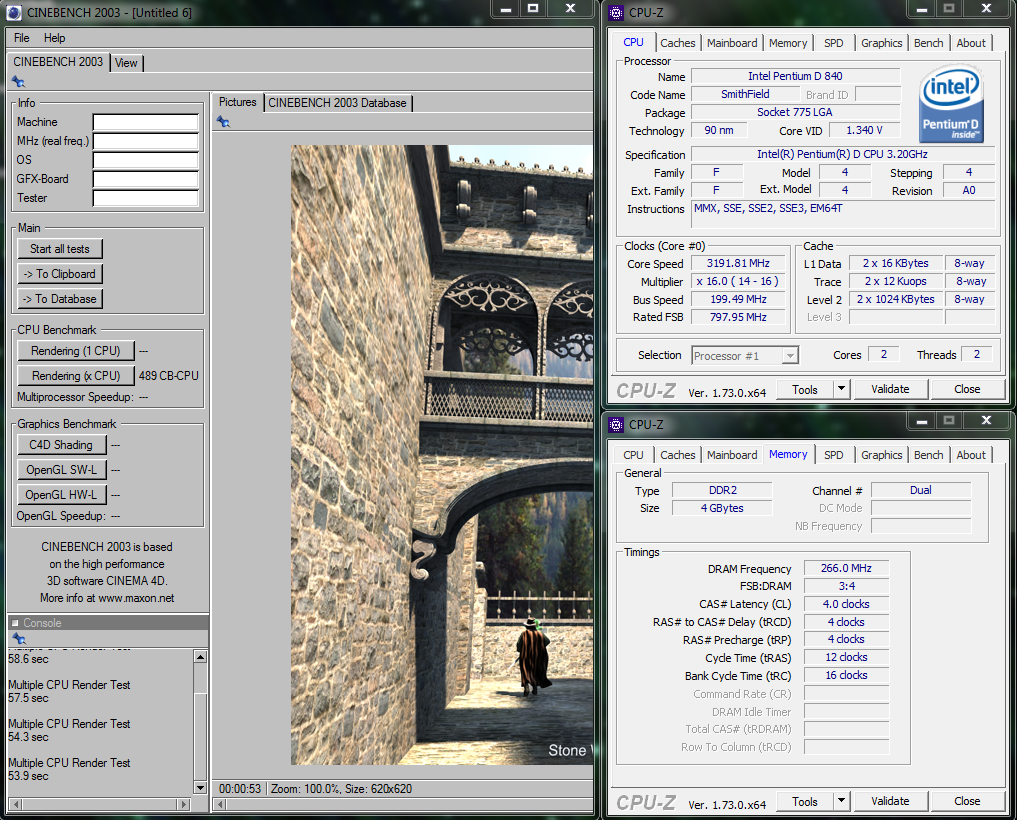This screenshot has width=1017, height=820.
Task: Open the Help menu
Action: click(x=54, y=38)
